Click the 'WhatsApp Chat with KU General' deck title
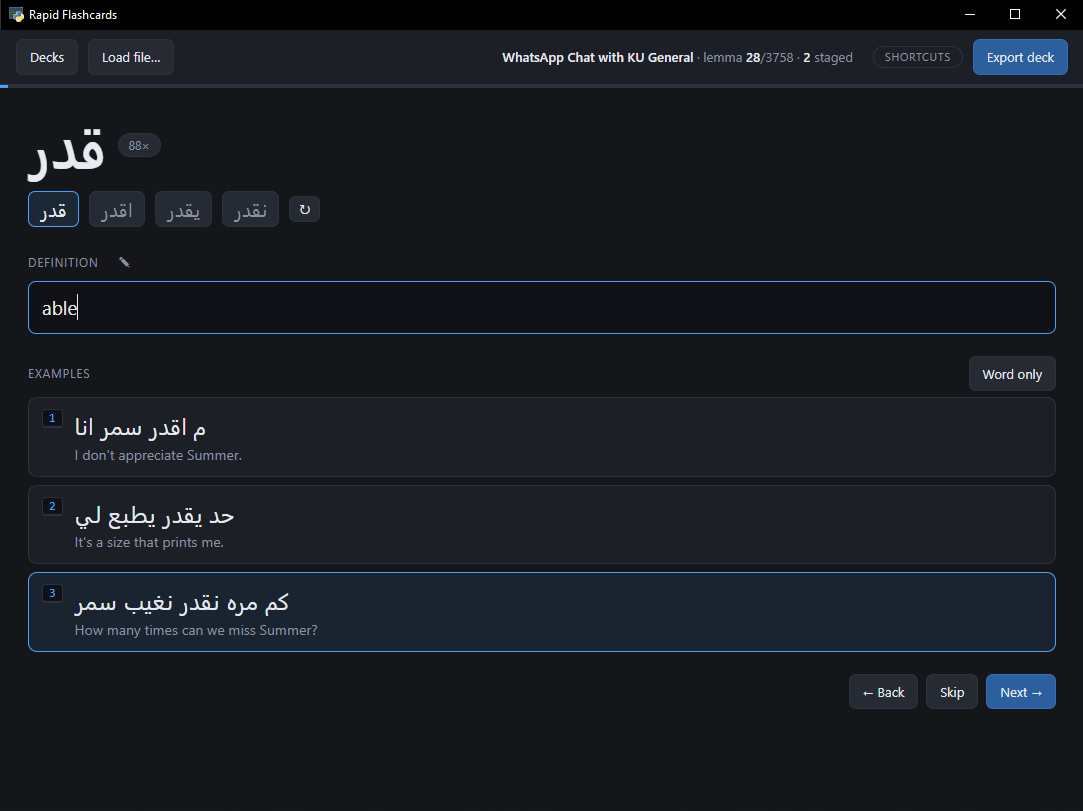Screen dimensions: 1083x811 [x=597, y=57]
